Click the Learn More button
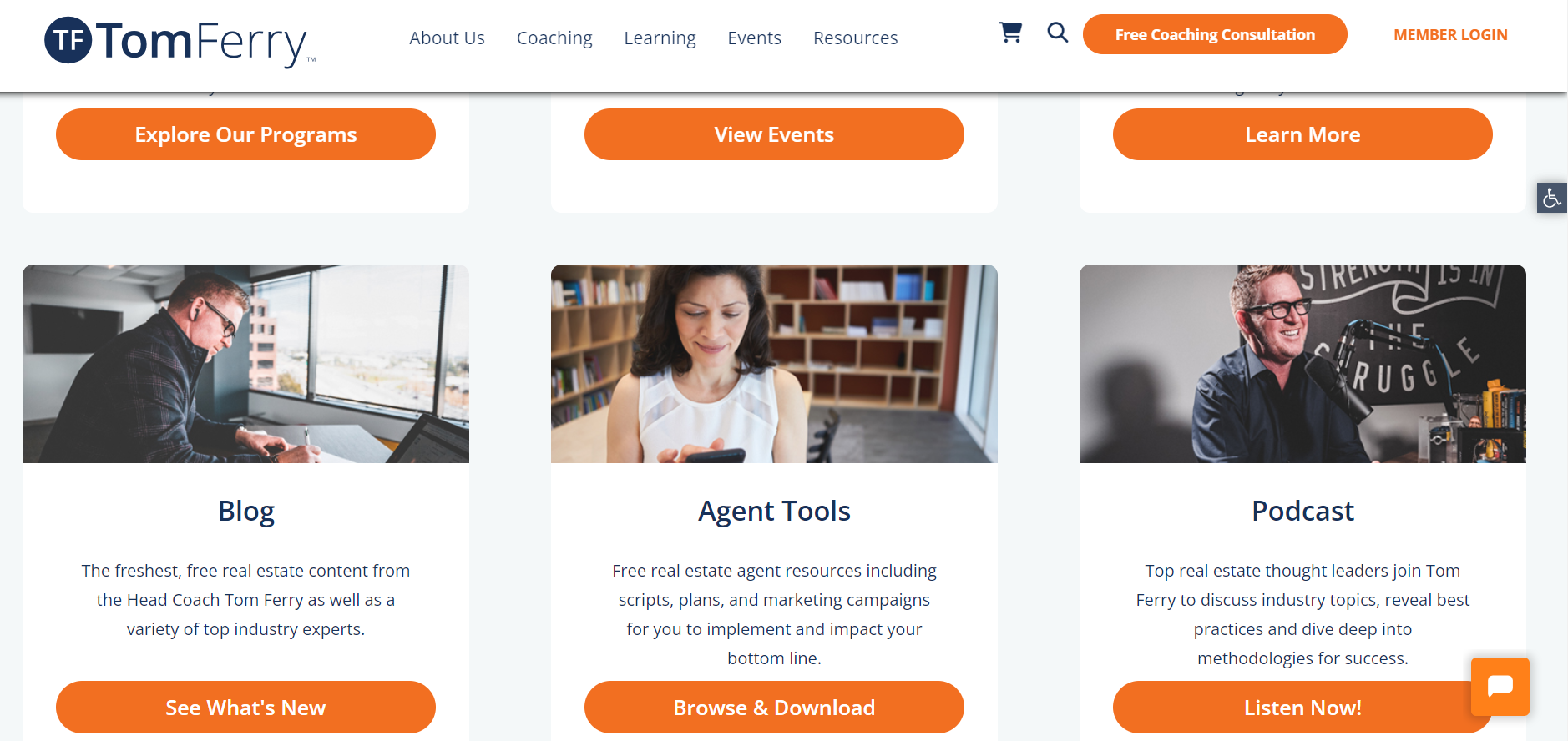 [x=1302, y=134]
